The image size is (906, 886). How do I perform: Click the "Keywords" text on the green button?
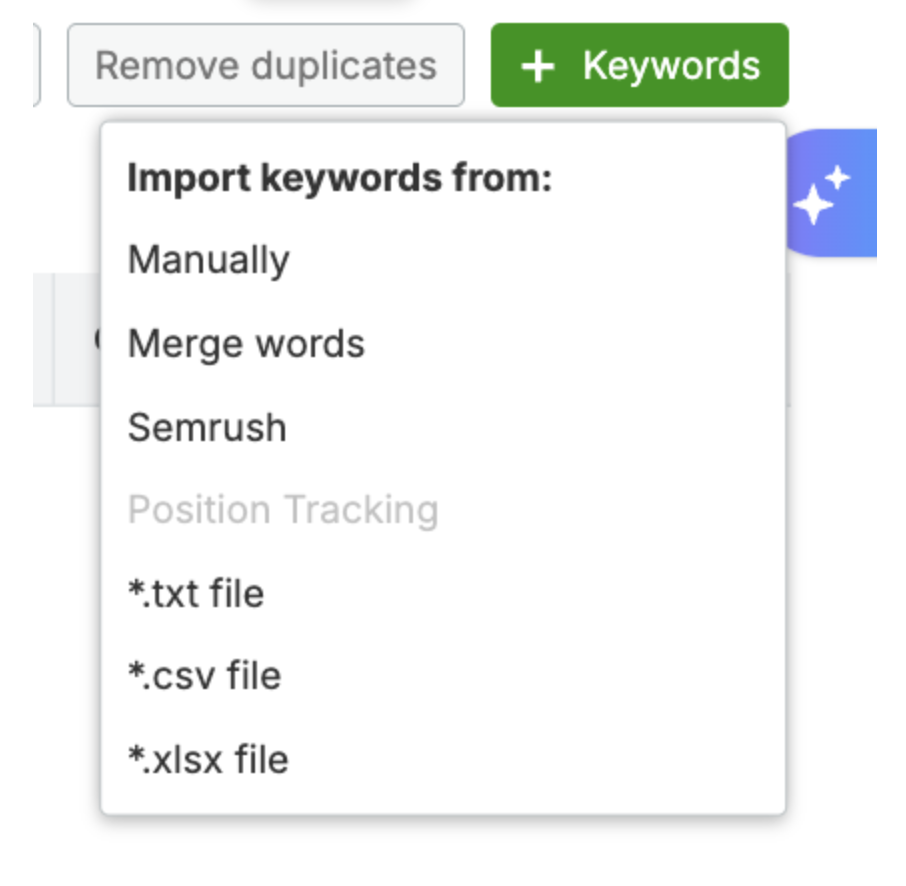tap(671, 66)
